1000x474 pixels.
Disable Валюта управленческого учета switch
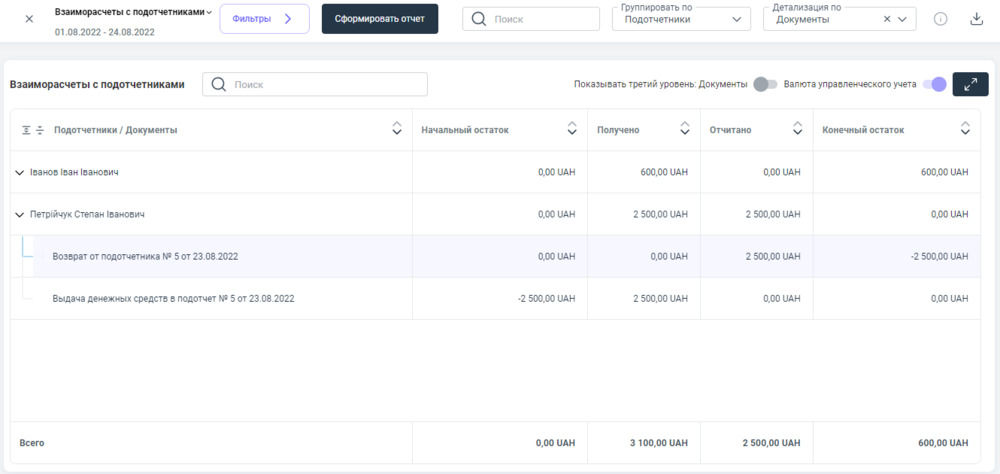(x=934, y=85)
